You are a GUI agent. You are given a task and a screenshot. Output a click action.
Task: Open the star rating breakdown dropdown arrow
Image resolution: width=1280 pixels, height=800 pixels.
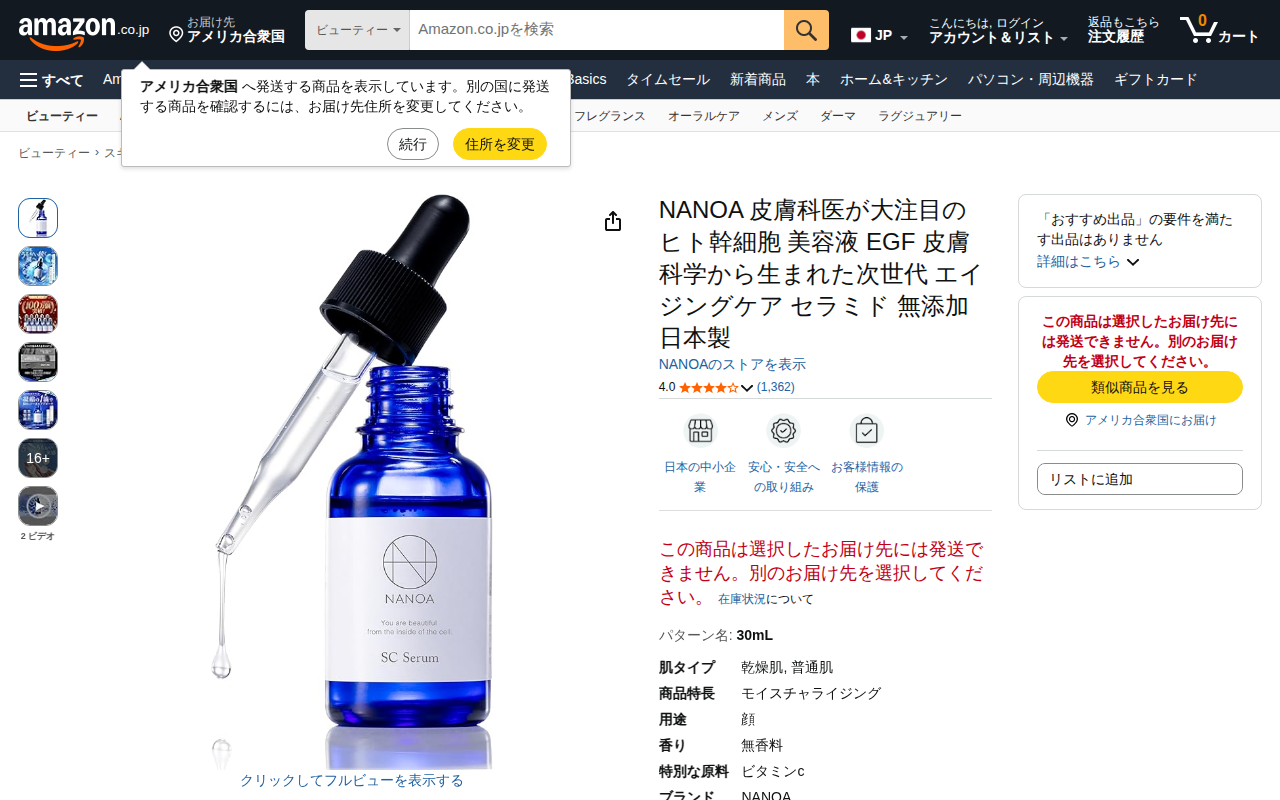pyautogui.click(x=747, y=388)
